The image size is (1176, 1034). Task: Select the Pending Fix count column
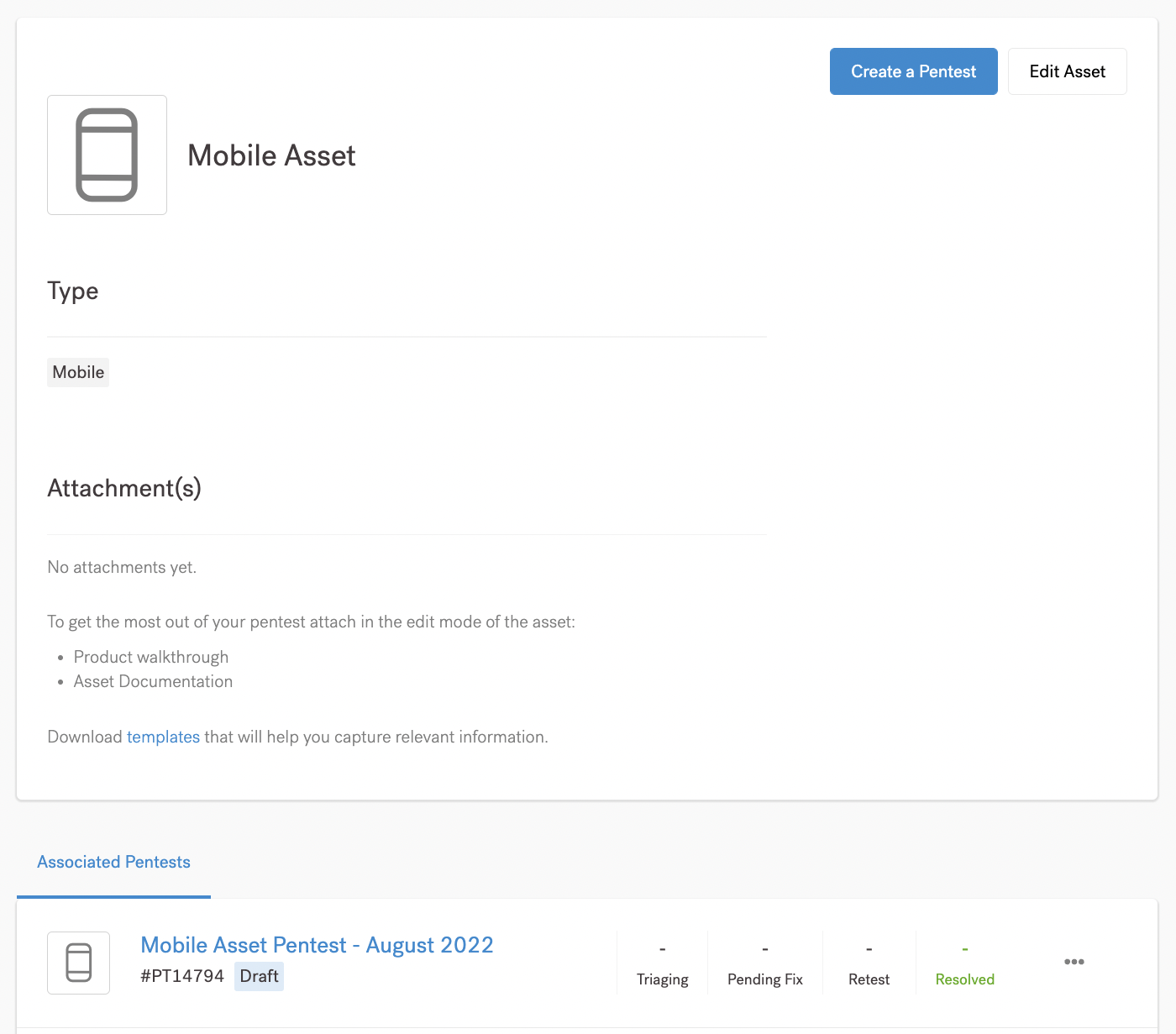[x=764, y=963]
